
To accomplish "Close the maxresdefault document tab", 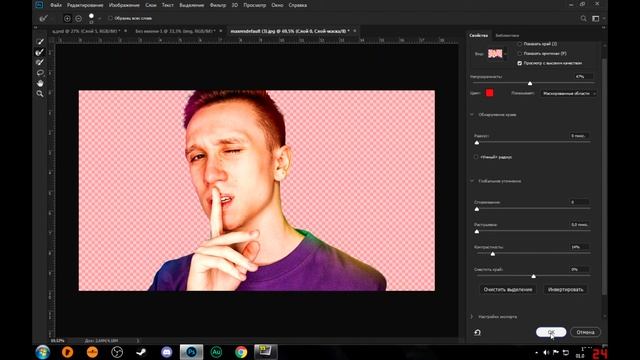I will click(x=355, y=31).
